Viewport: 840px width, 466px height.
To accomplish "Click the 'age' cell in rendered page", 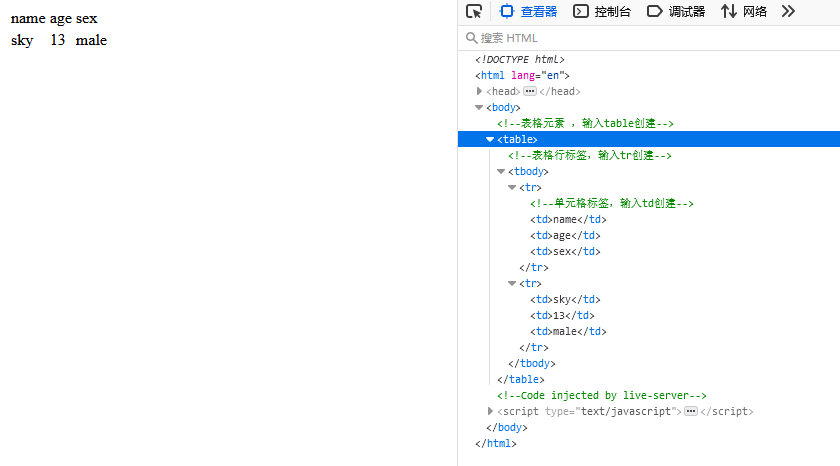I will coord(61,19).
